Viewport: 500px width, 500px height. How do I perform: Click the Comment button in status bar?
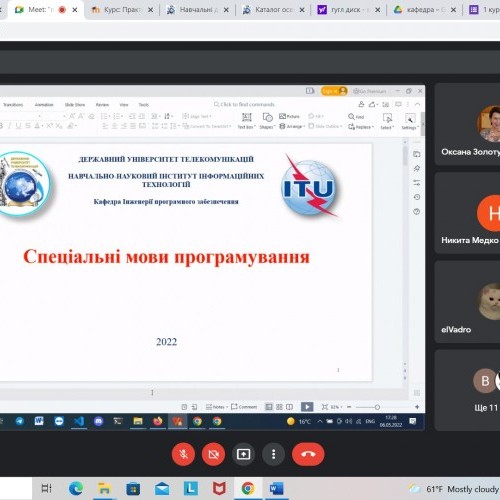(244, 407)
